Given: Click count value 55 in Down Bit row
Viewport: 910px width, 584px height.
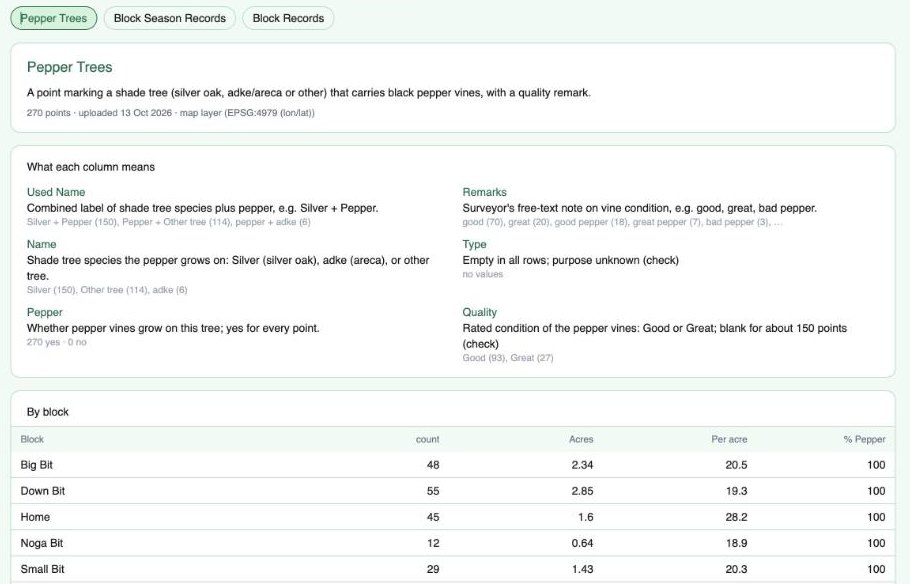Looking at the screenshot, I should coord(433,491).
